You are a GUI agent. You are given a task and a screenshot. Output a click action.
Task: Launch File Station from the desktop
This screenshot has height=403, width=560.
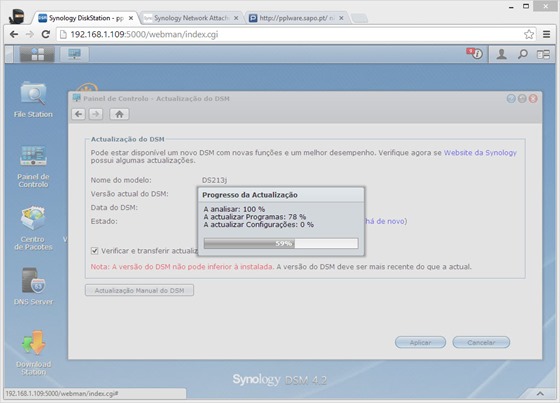coord(33,100)
